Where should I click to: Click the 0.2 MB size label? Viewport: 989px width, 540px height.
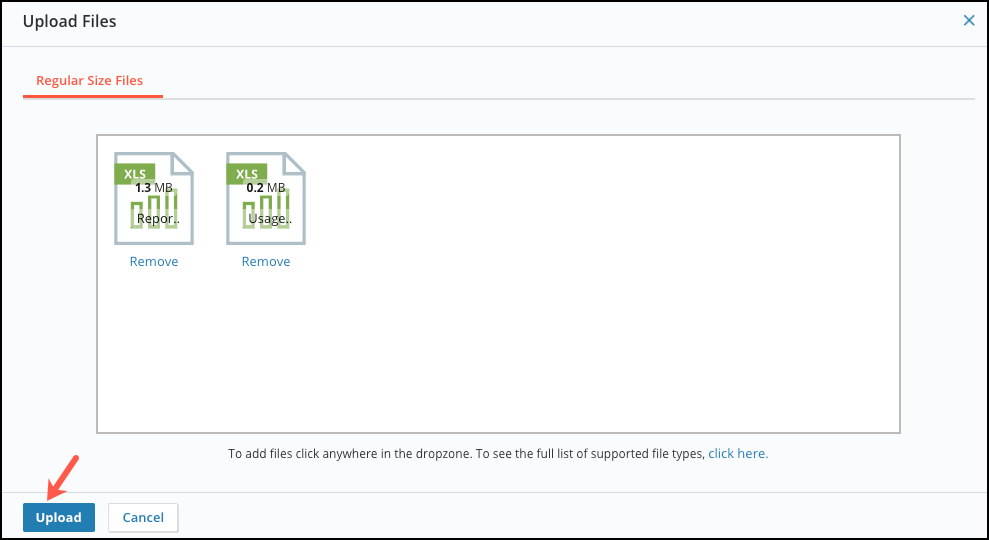[x=266, y=187]
